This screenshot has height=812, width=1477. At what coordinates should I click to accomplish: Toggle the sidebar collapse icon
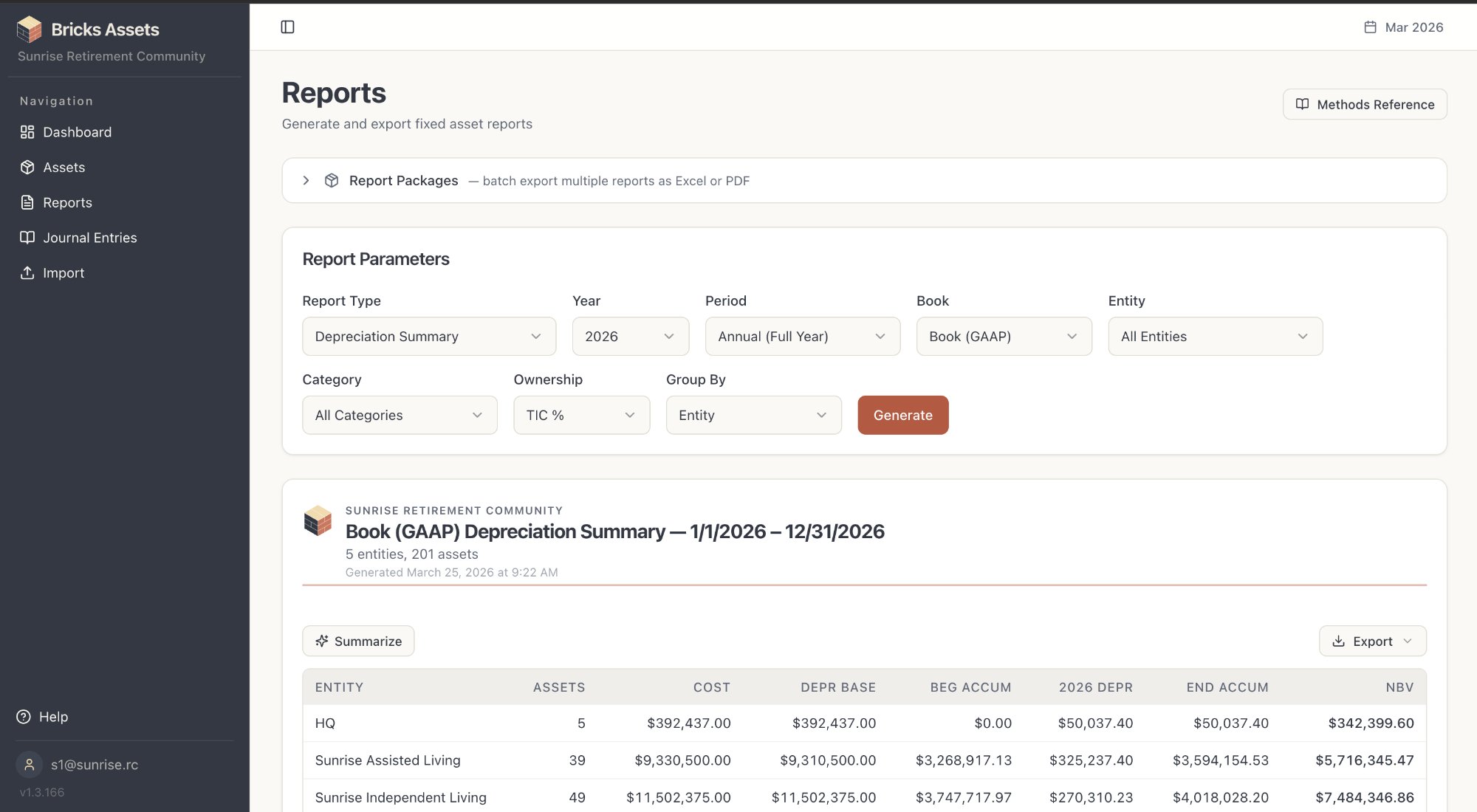(x=288, y=27)
